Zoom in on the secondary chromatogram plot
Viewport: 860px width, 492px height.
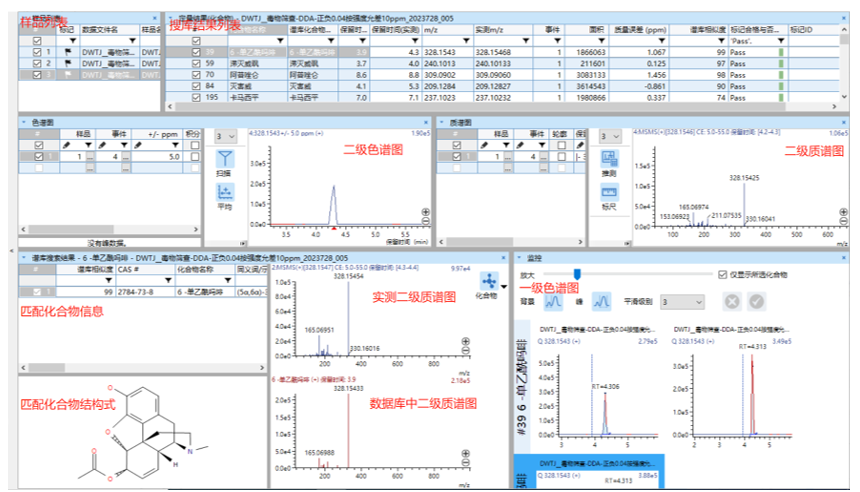[426, 212]
